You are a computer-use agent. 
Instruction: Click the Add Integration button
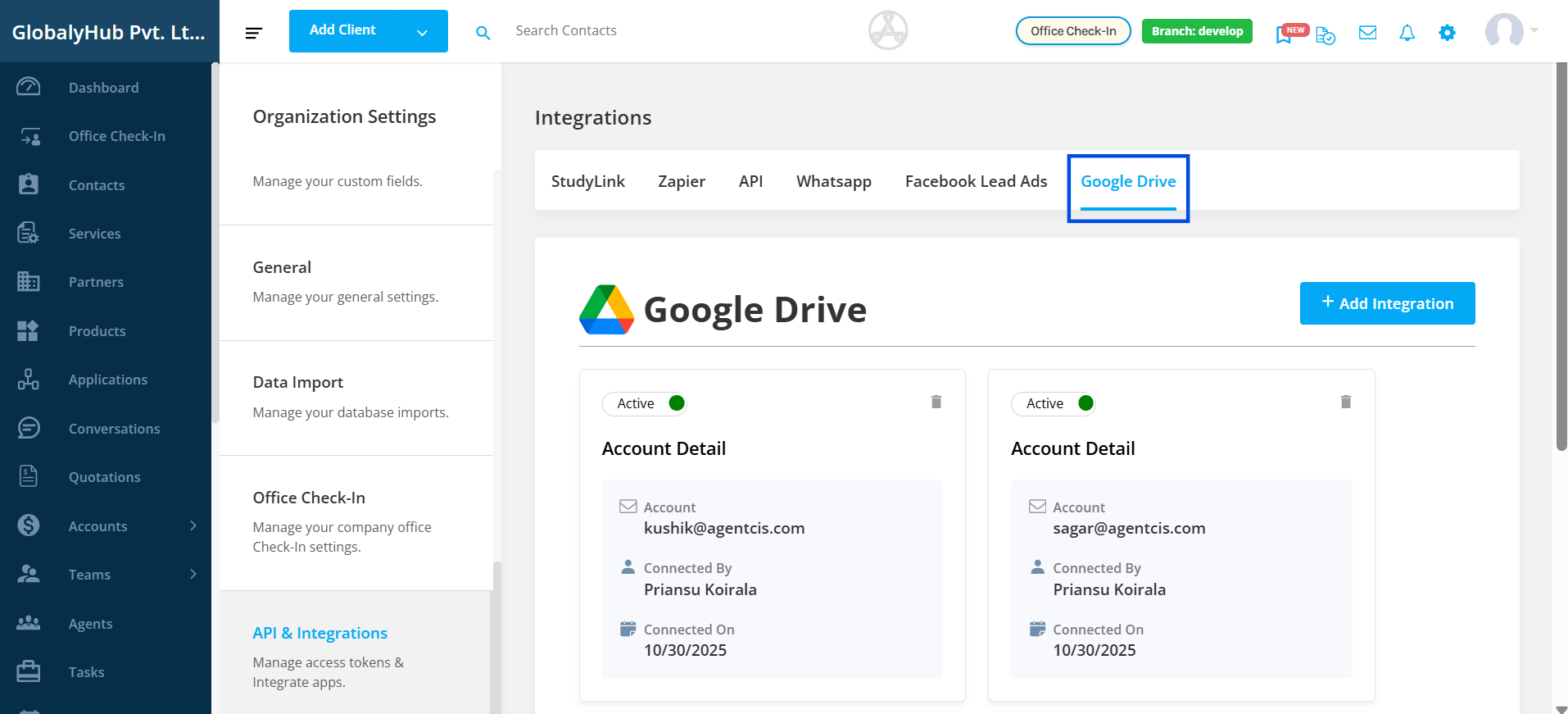coord(1387,303)
